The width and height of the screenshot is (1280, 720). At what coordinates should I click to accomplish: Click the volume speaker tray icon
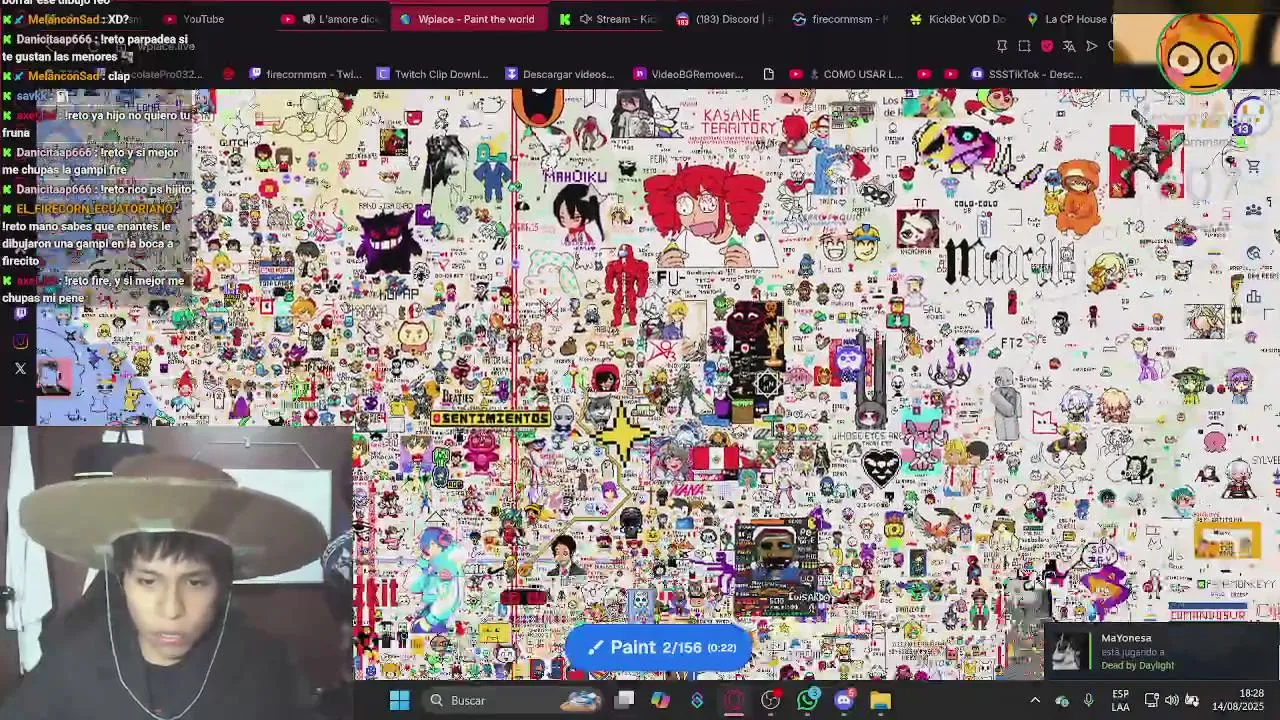[x=1172, y=700]
